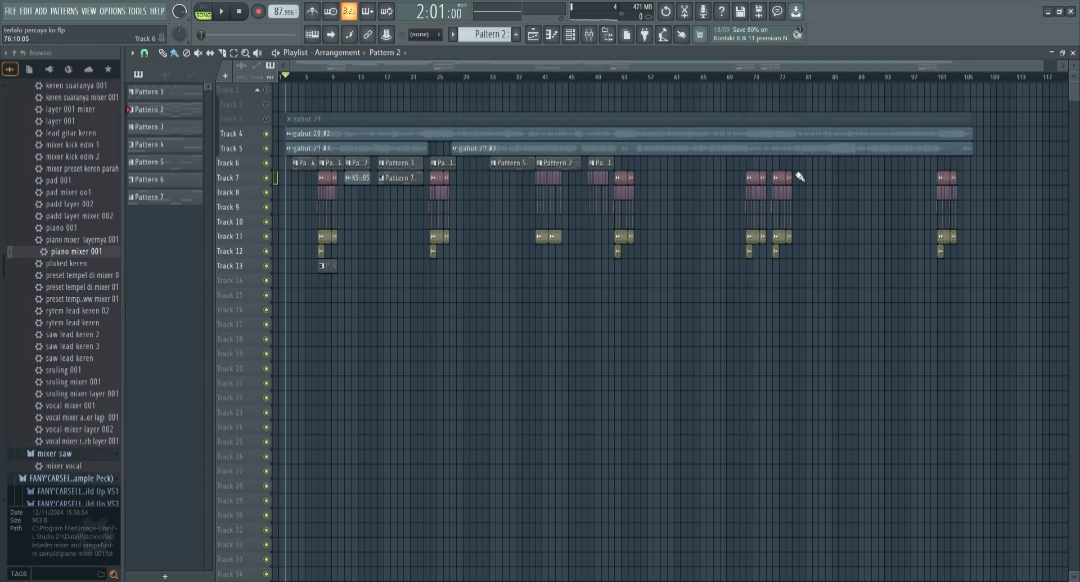Open the PATTERNS menu
The image size is (1080, 582).
click(x=64, y=11)
